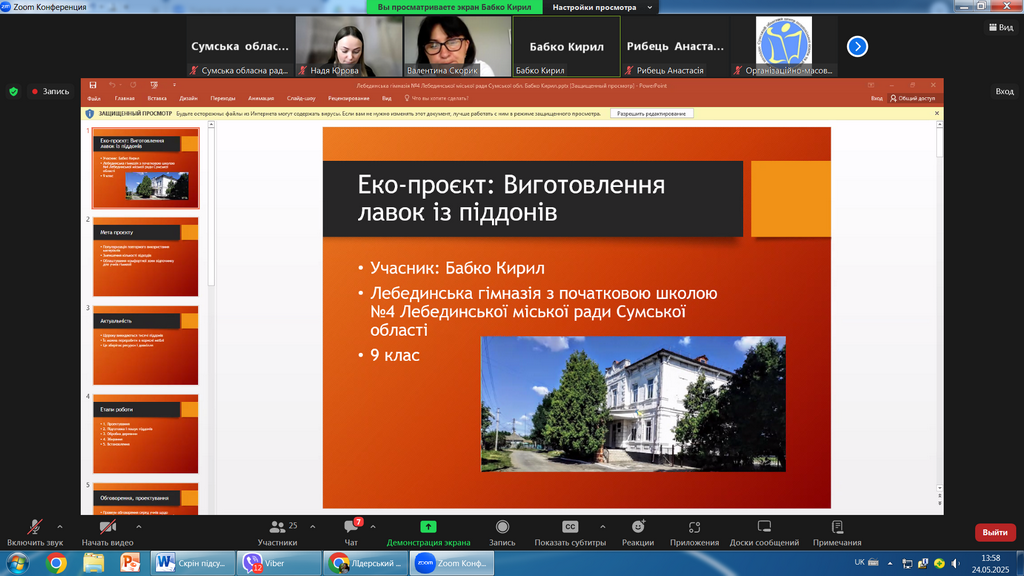The image size is (1024, 576).
Task: Switch to Word Скрін підсу... window
Action: 193,563
